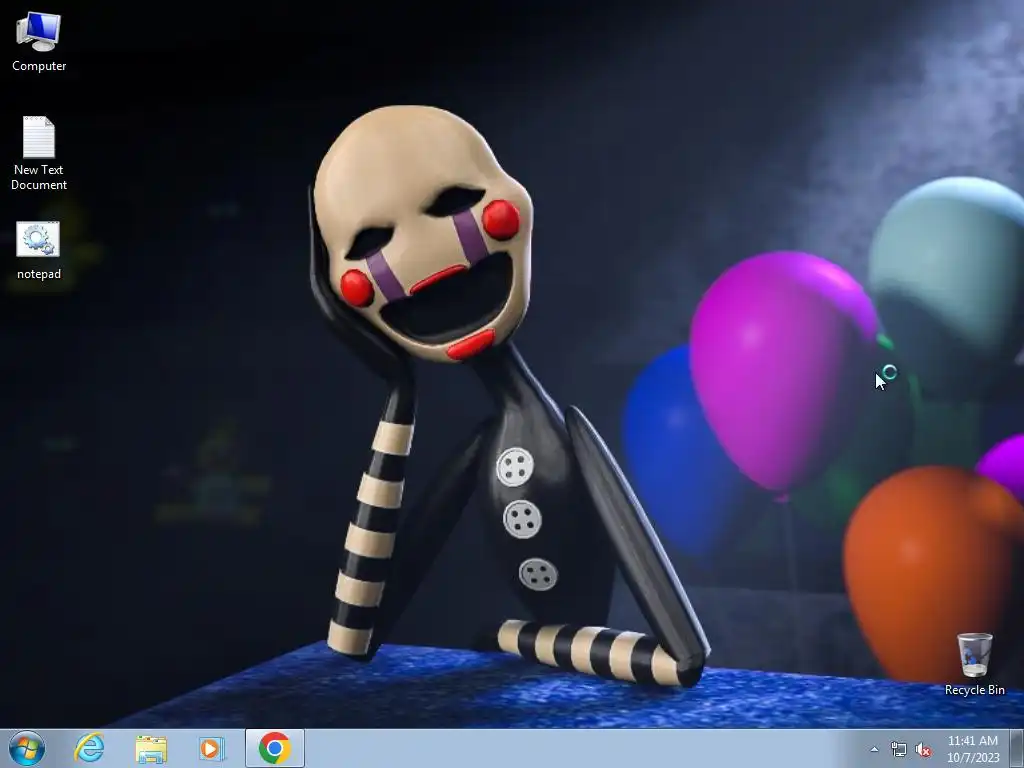Click the 'New Text Document' label text
Viewport: 1024px width, 768px height.
click(x=39, y=177)
